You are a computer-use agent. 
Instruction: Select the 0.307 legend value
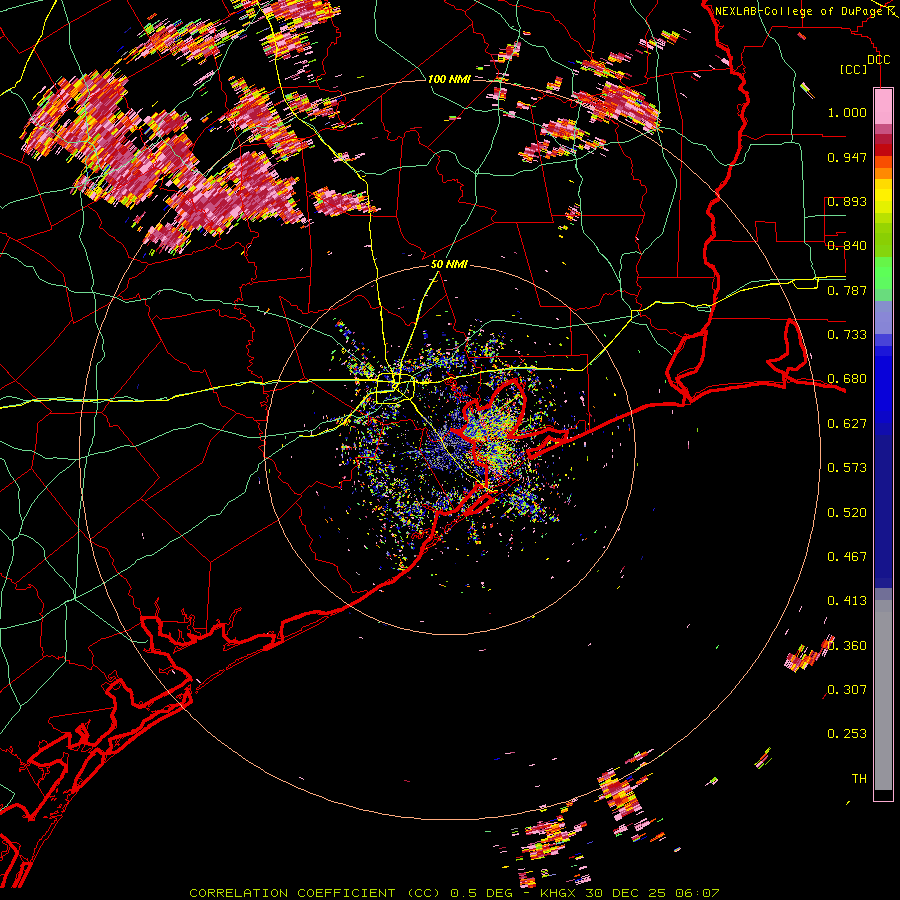[847, 690]
